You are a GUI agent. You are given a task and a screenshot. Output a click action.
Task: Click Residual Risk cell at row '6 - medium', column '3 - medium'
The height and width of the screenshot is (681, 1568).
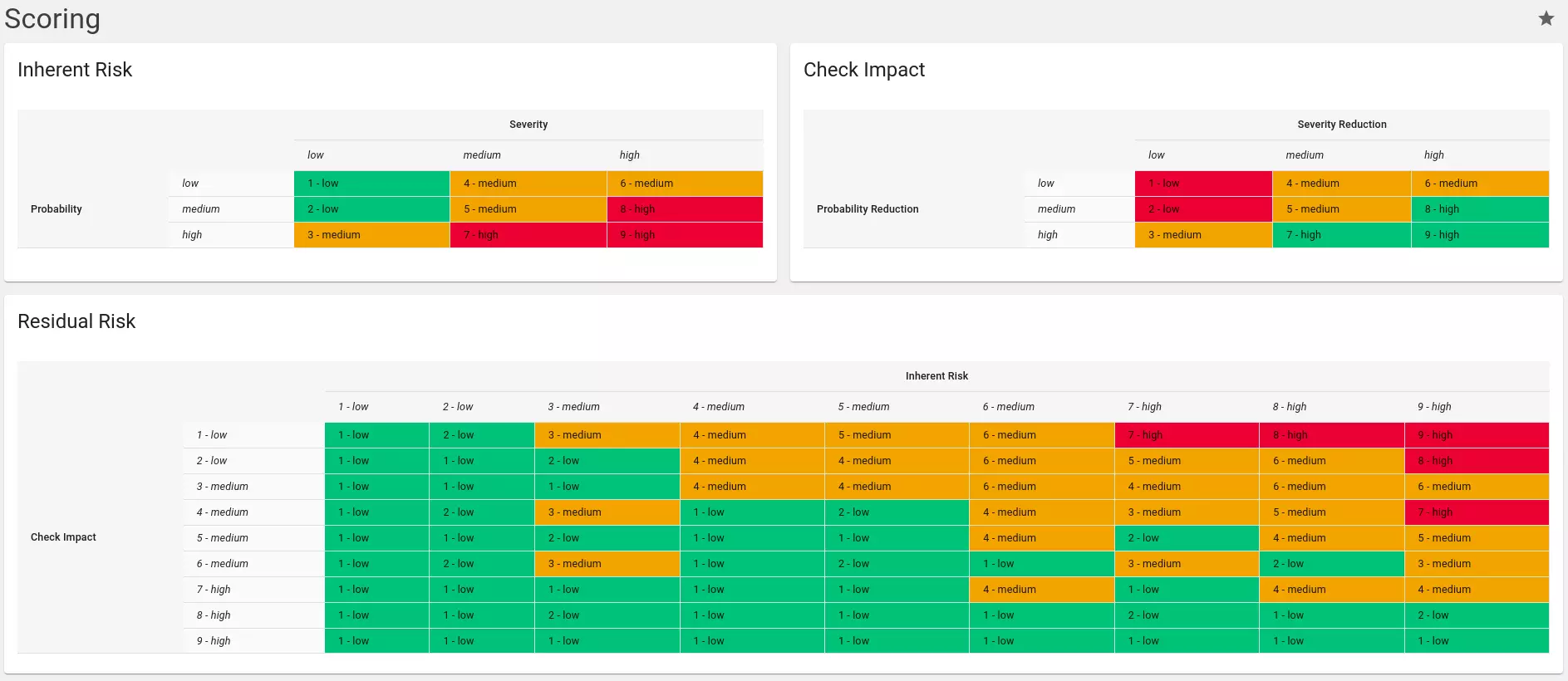607,564
